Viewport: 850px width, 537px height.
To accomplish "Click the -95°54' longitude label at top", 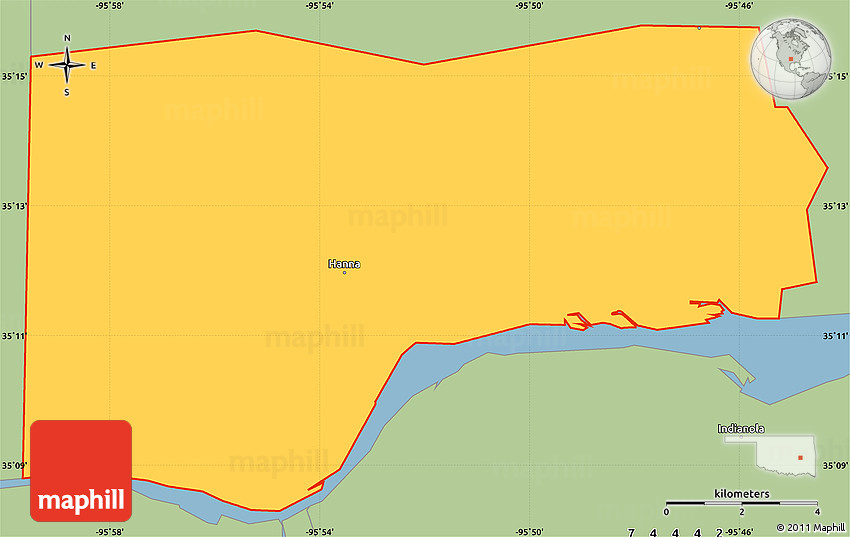I will tap(319, 6).
